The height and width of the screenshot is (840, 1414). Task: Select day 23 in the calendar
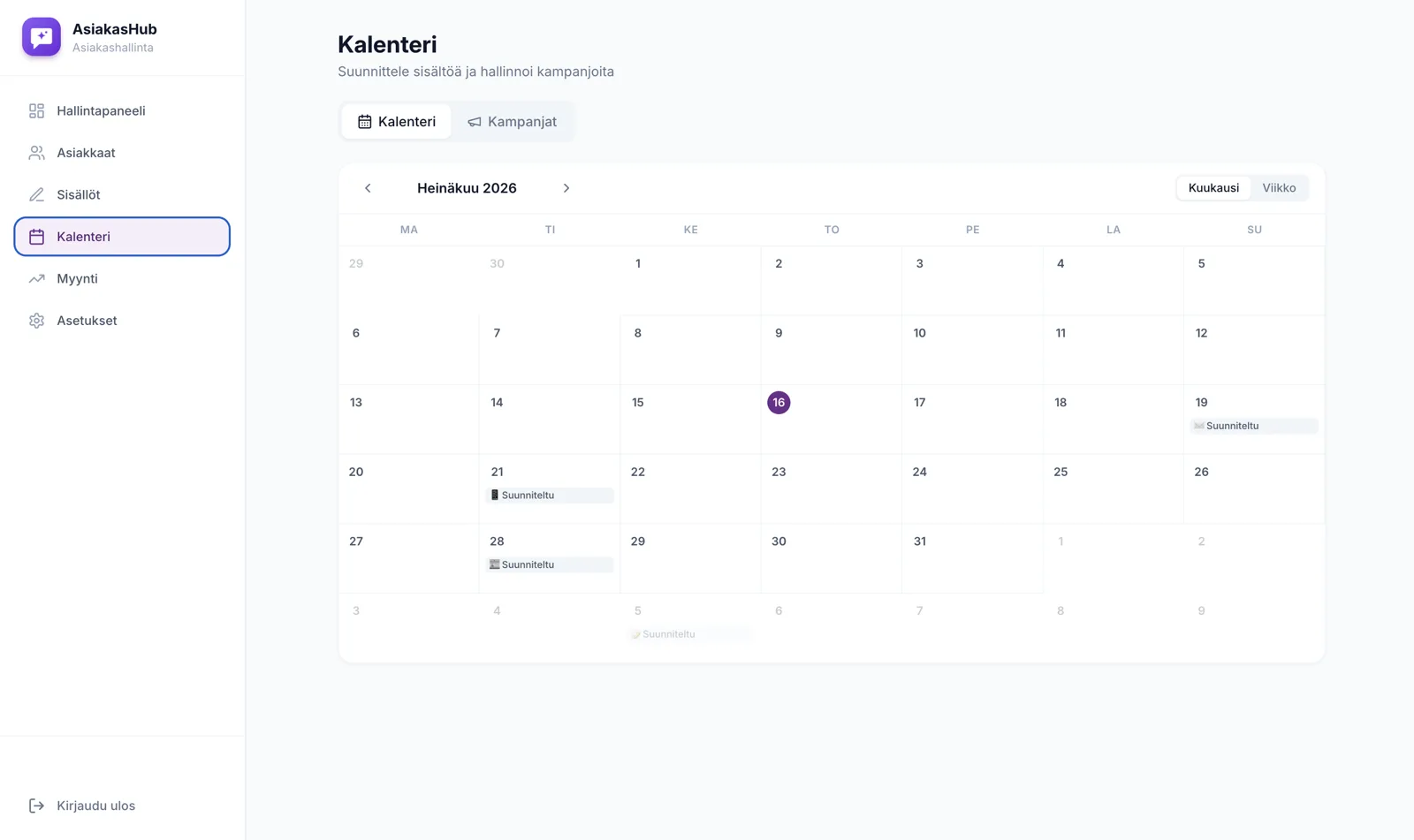click(779, 473)
